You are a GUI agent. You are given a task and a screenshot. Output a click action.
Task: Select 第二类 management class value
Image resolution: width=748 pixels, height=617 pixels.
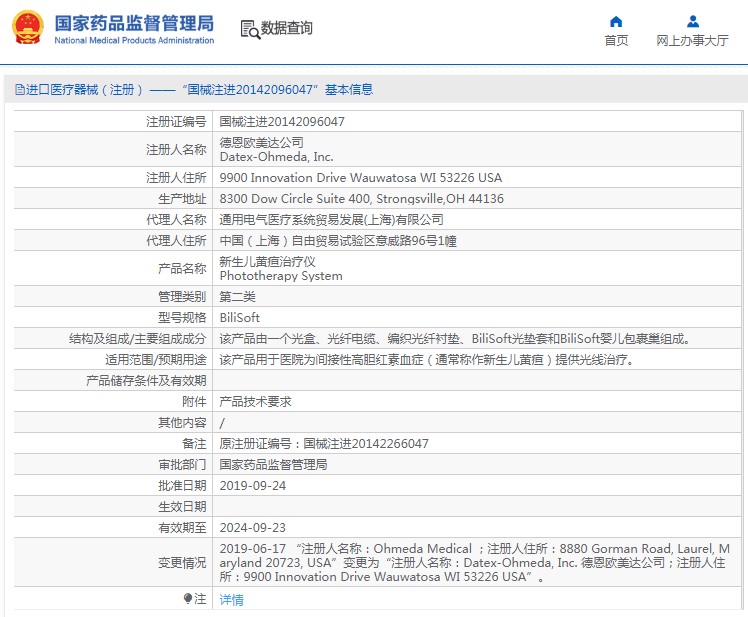click(238, 297)
